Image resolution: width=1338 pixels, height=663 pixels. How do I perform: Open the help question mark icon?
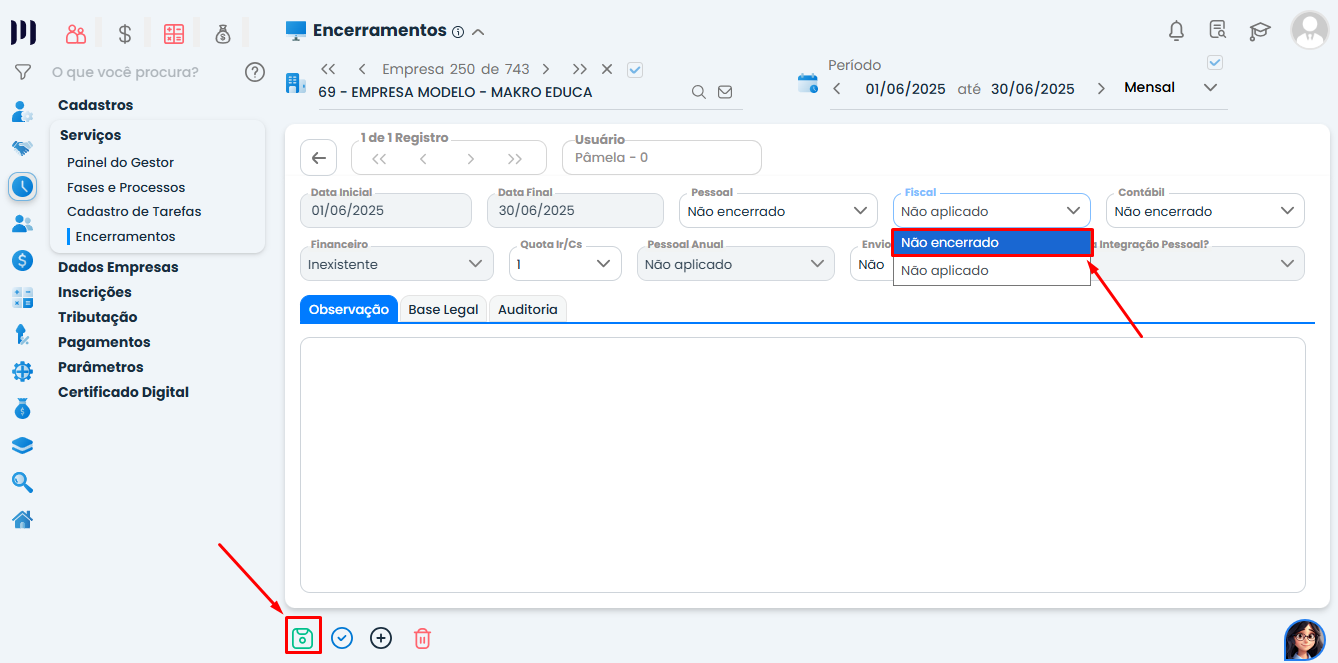pos(255,72)
